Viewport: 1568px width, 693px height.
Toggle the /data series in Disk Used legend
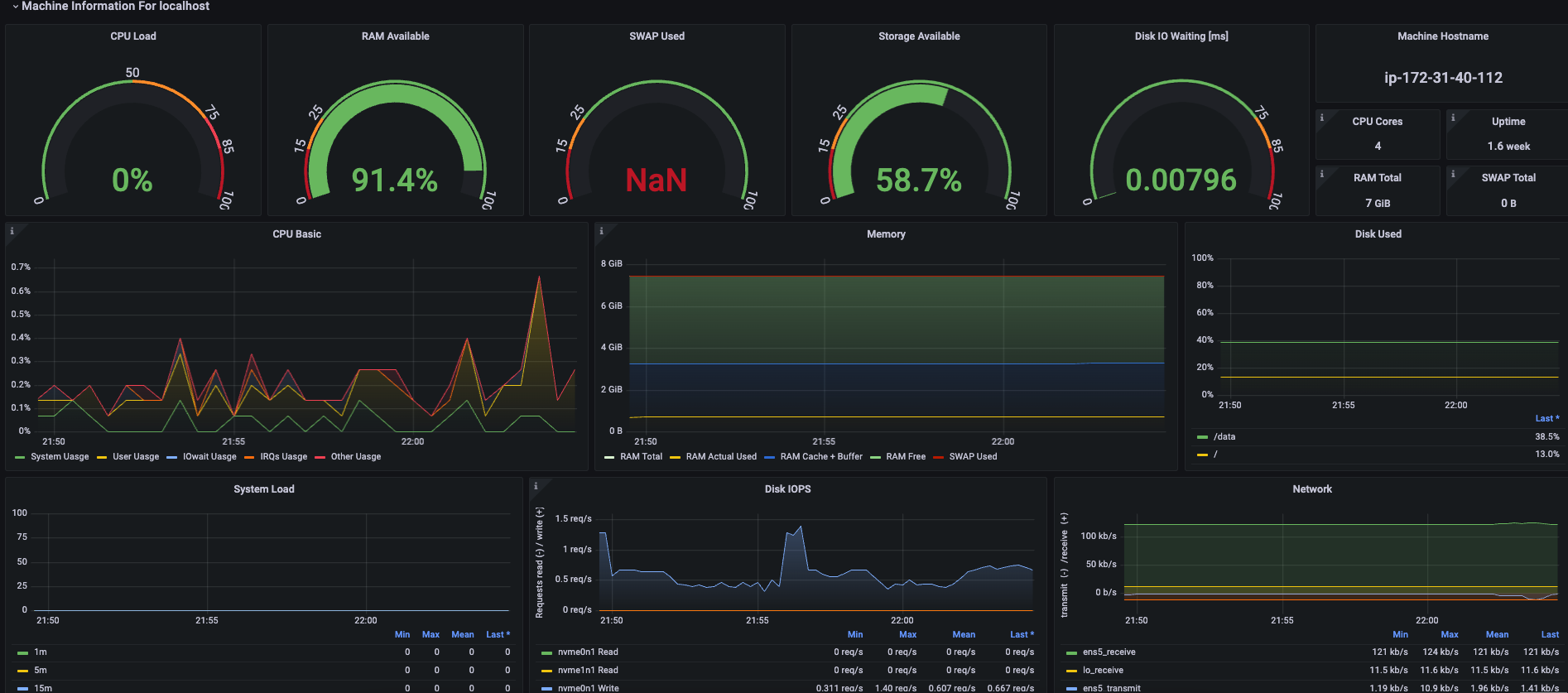(1224, 436)
